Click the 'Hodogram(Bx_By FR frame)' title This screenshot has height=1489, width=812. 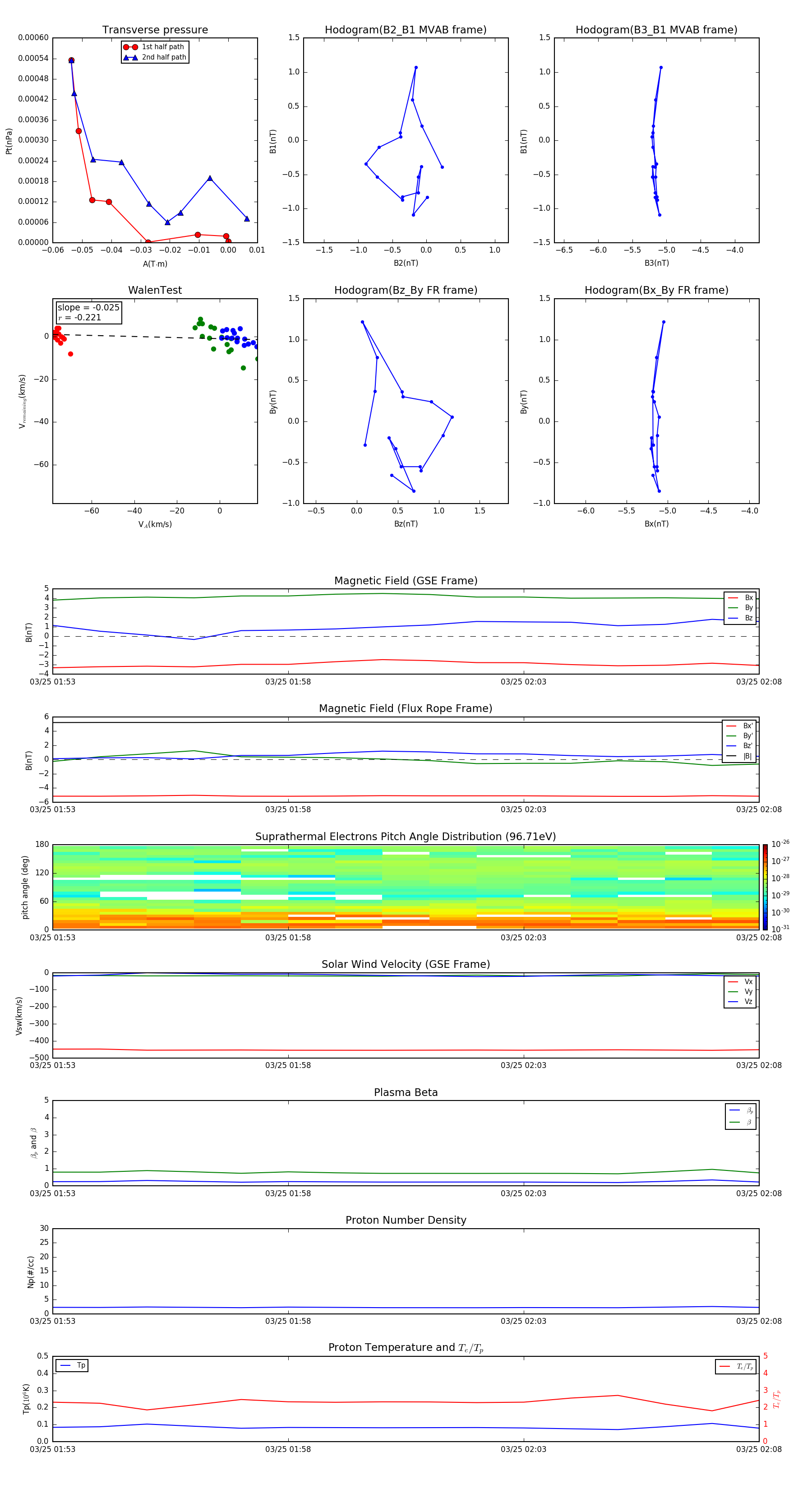656,290
